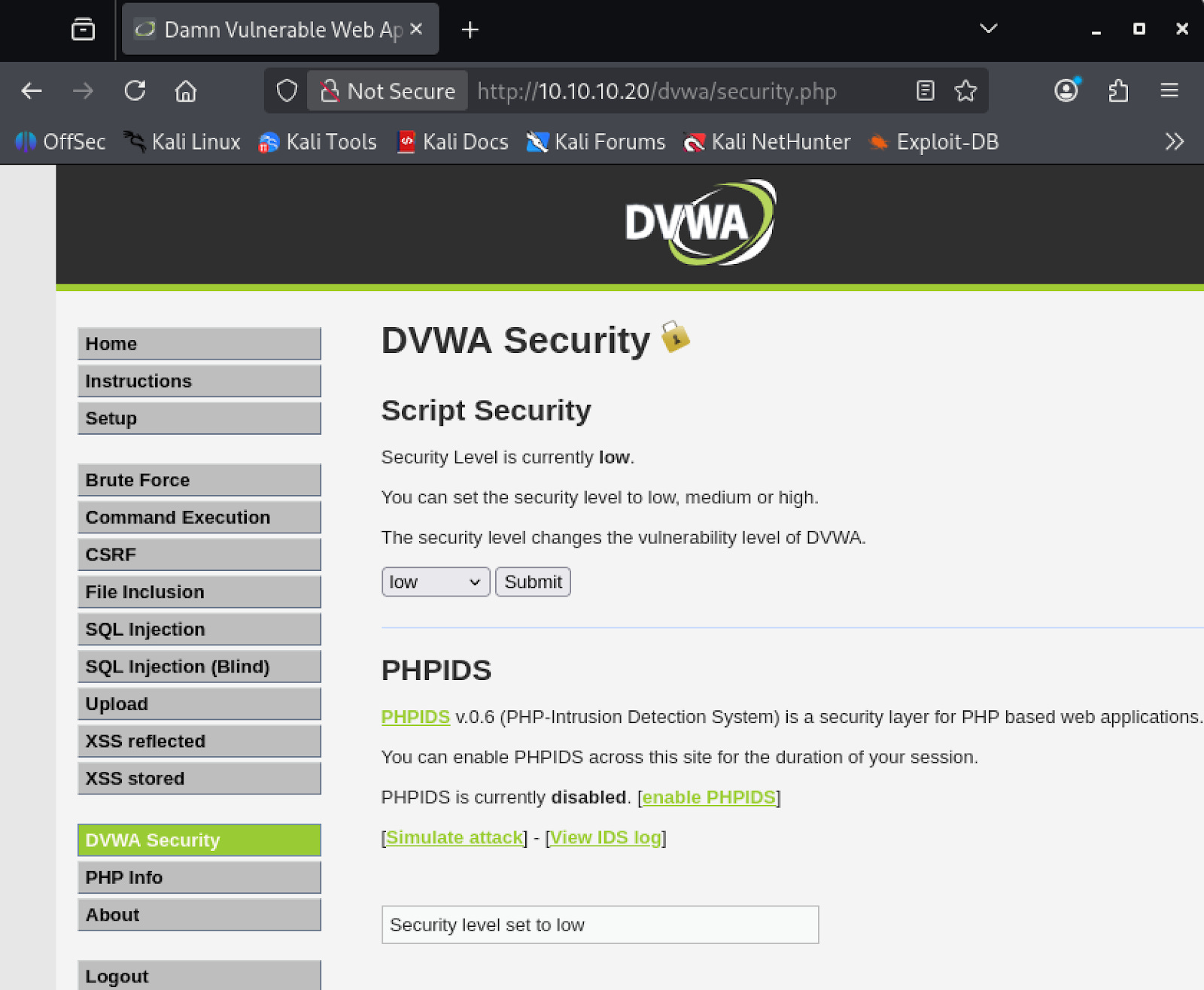
Task: Click the Not Secure padlock indicator
Action: pyautogui.click(x=388, y=91)
